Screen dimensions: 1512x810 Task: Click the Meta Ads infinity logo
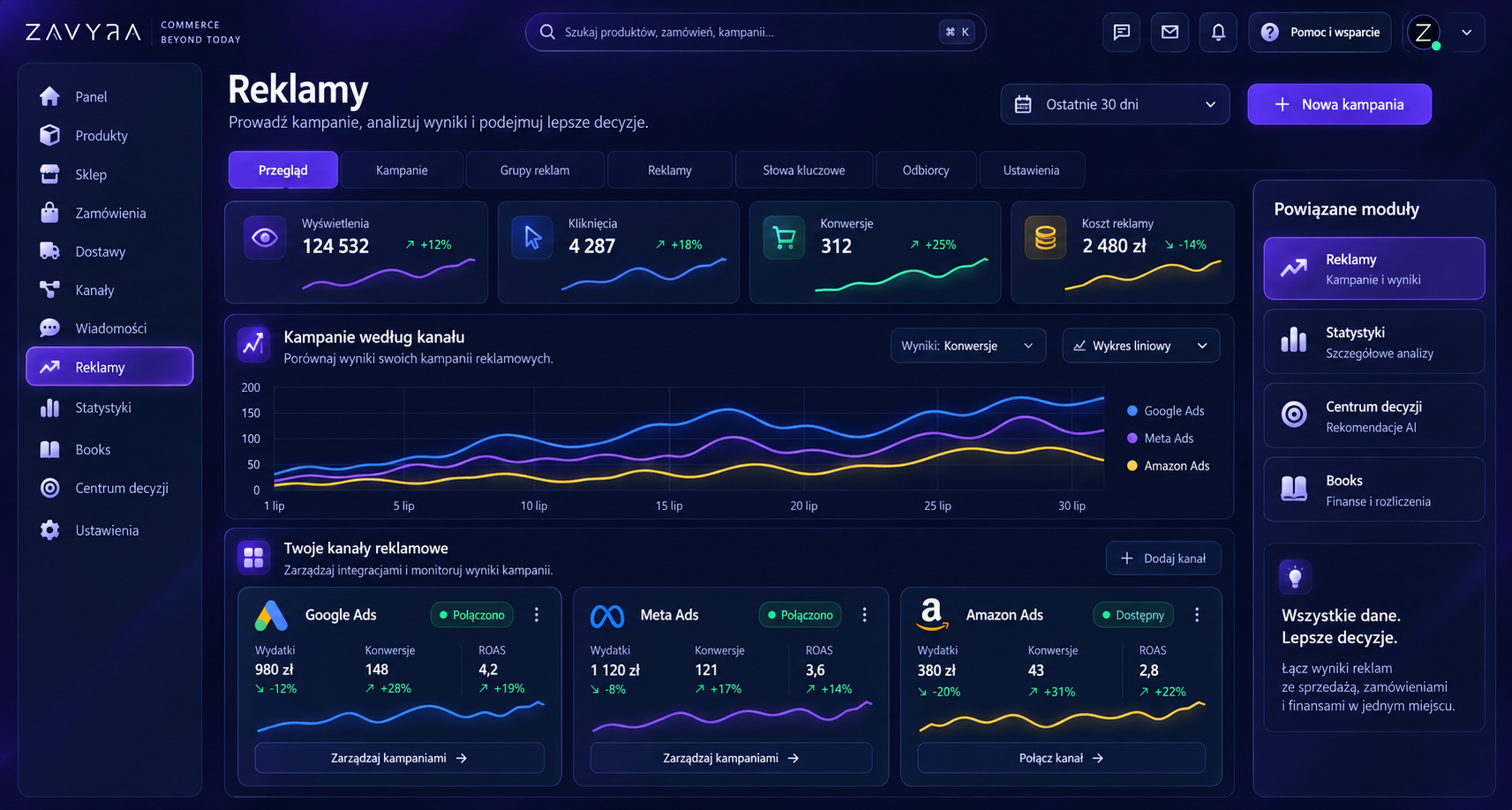click(x=607, y=616)
